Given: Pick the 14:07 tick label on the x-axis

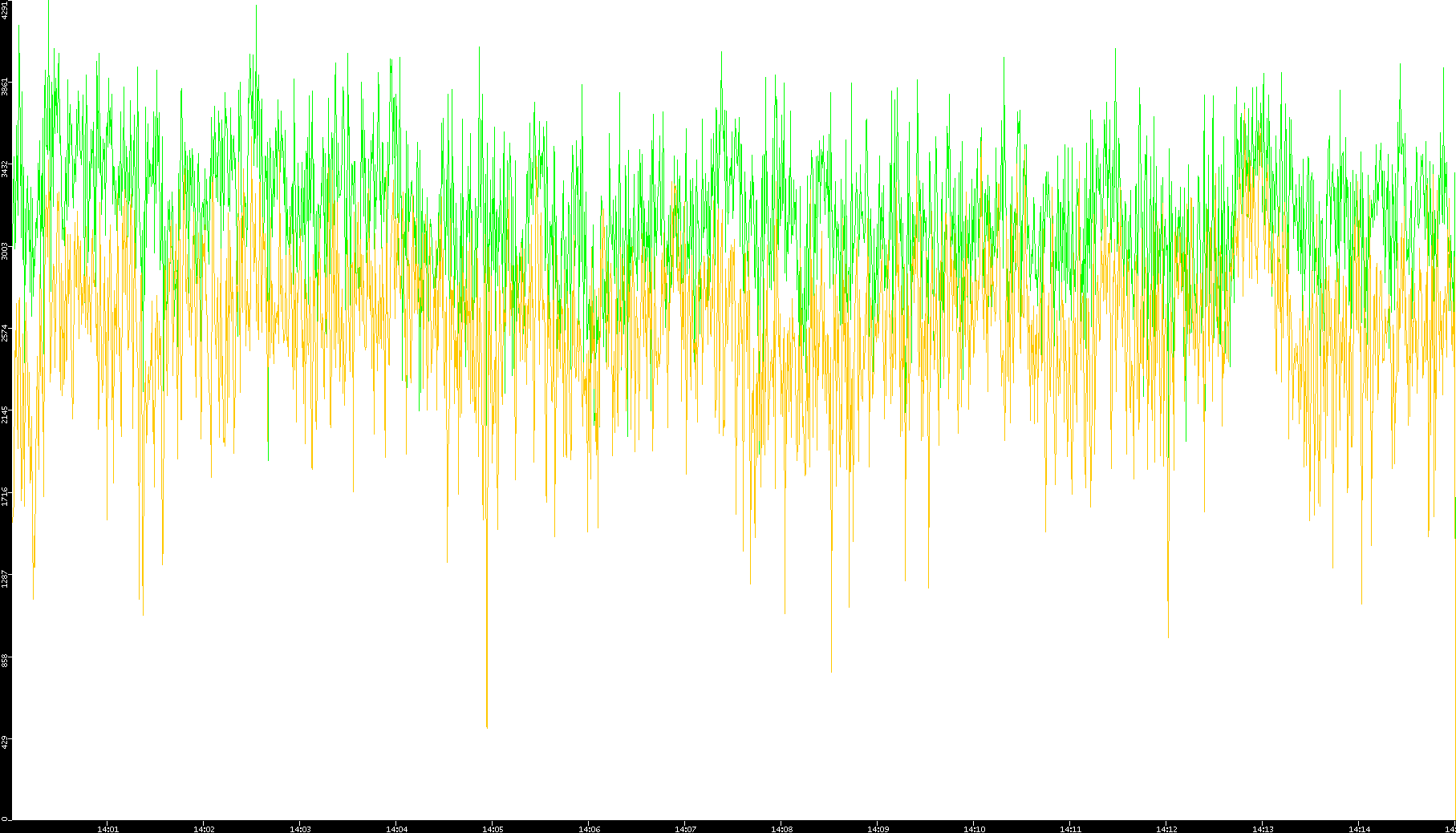Looking at the screenshot, I should tap(685, 828).
